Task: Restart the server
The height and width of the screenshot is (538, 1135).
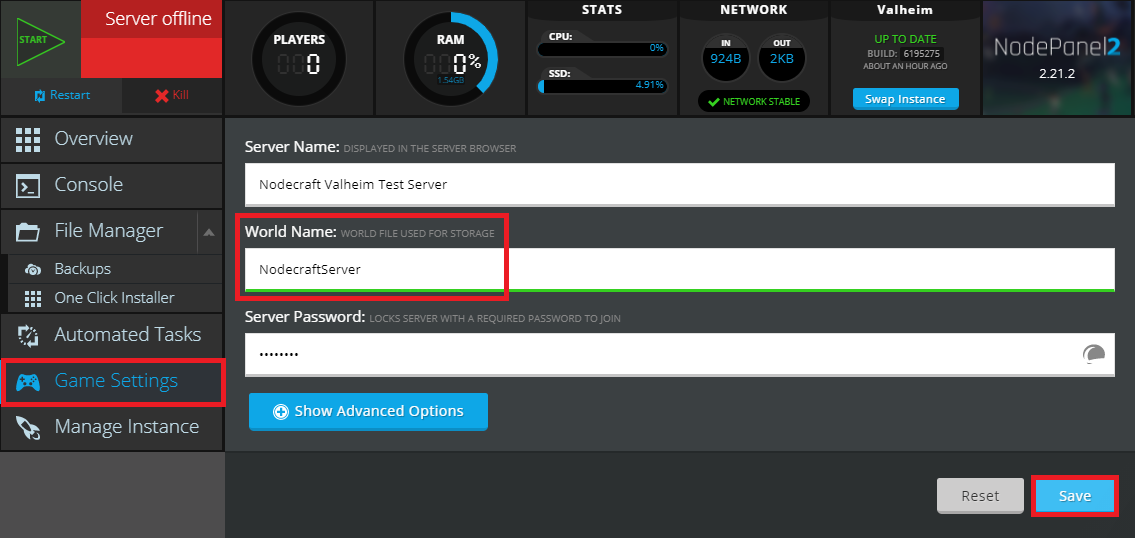Action: point(61,95)
